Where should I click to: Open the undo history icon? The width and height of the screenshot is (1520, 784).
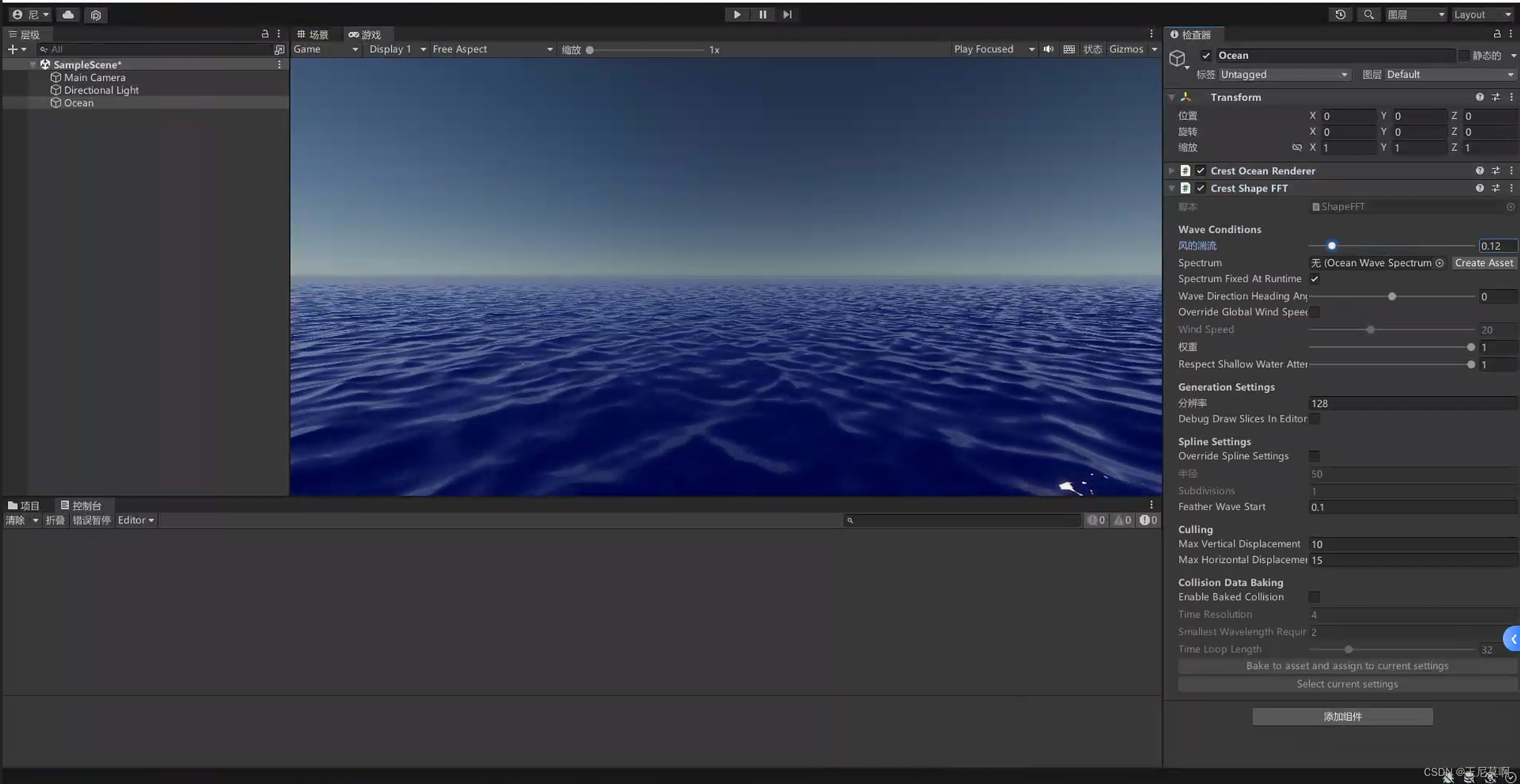(1340, 14)
